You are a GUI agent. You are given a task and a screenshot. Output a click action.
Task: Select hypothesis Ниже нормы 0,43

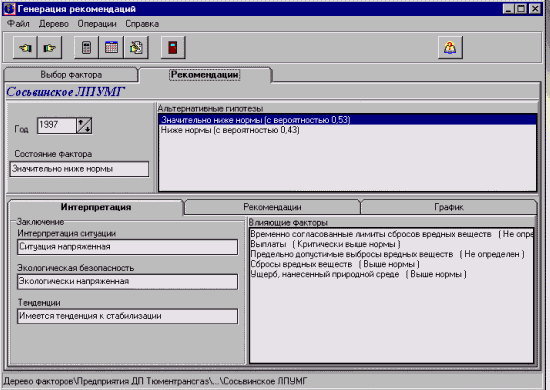coord(347,130)
